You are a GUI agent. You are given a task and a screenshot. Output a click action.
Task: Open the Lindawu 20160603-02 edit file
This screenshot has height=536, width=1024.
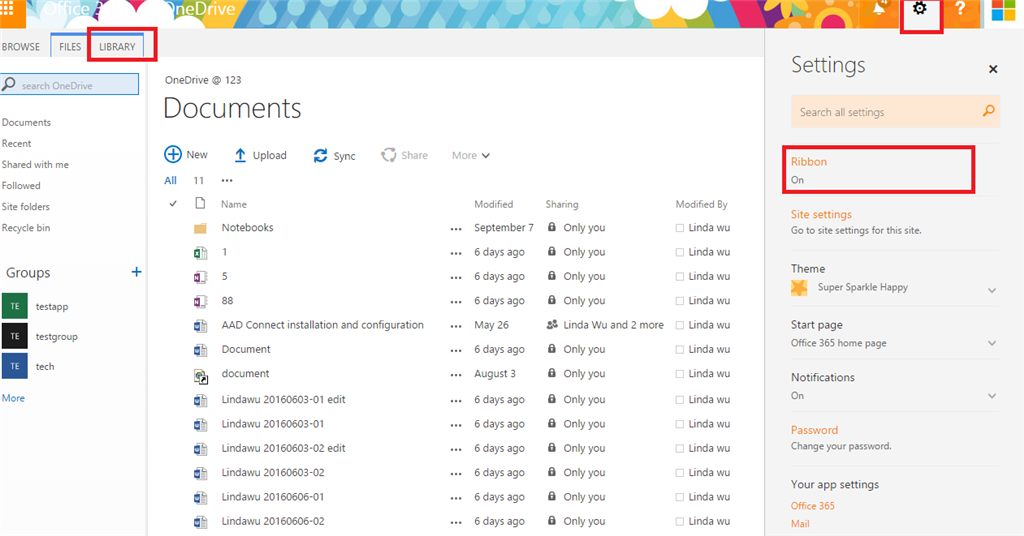tap(283, 449)
